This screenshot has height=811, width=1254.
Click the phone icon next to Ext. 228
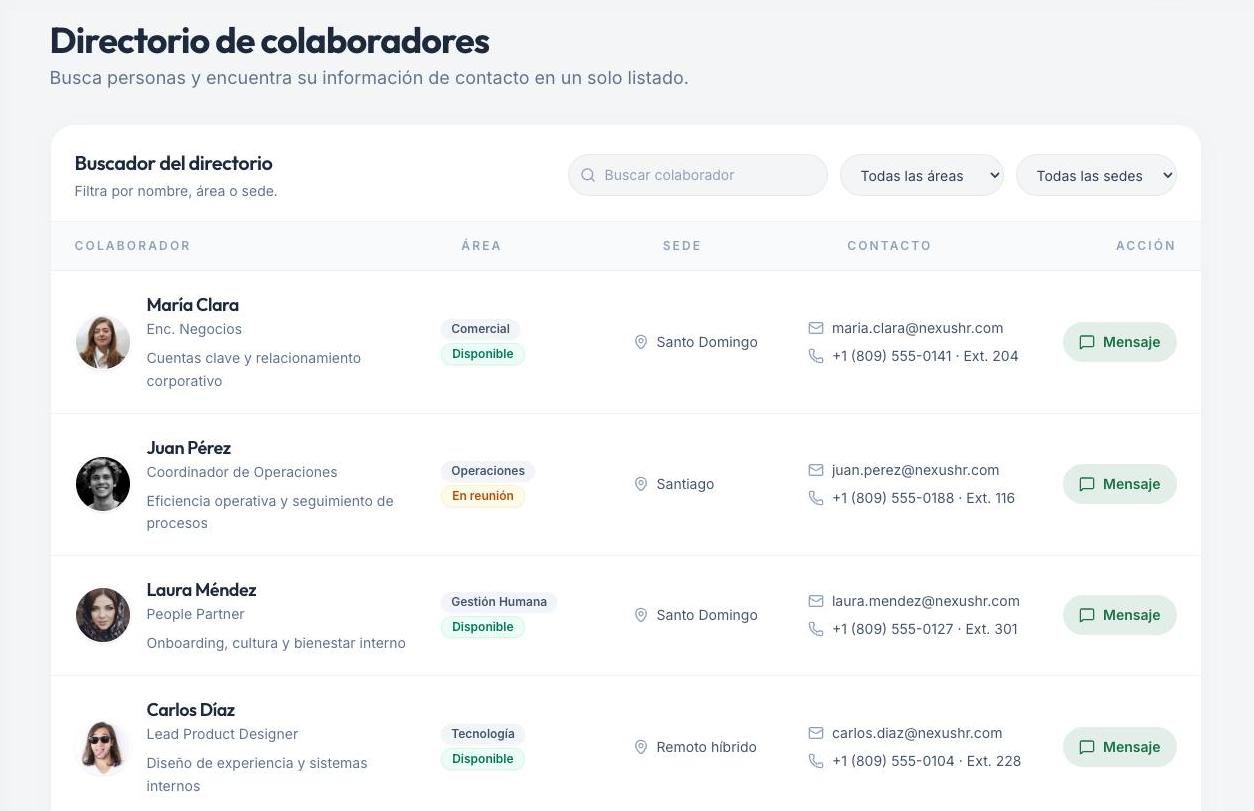[816, 761]
